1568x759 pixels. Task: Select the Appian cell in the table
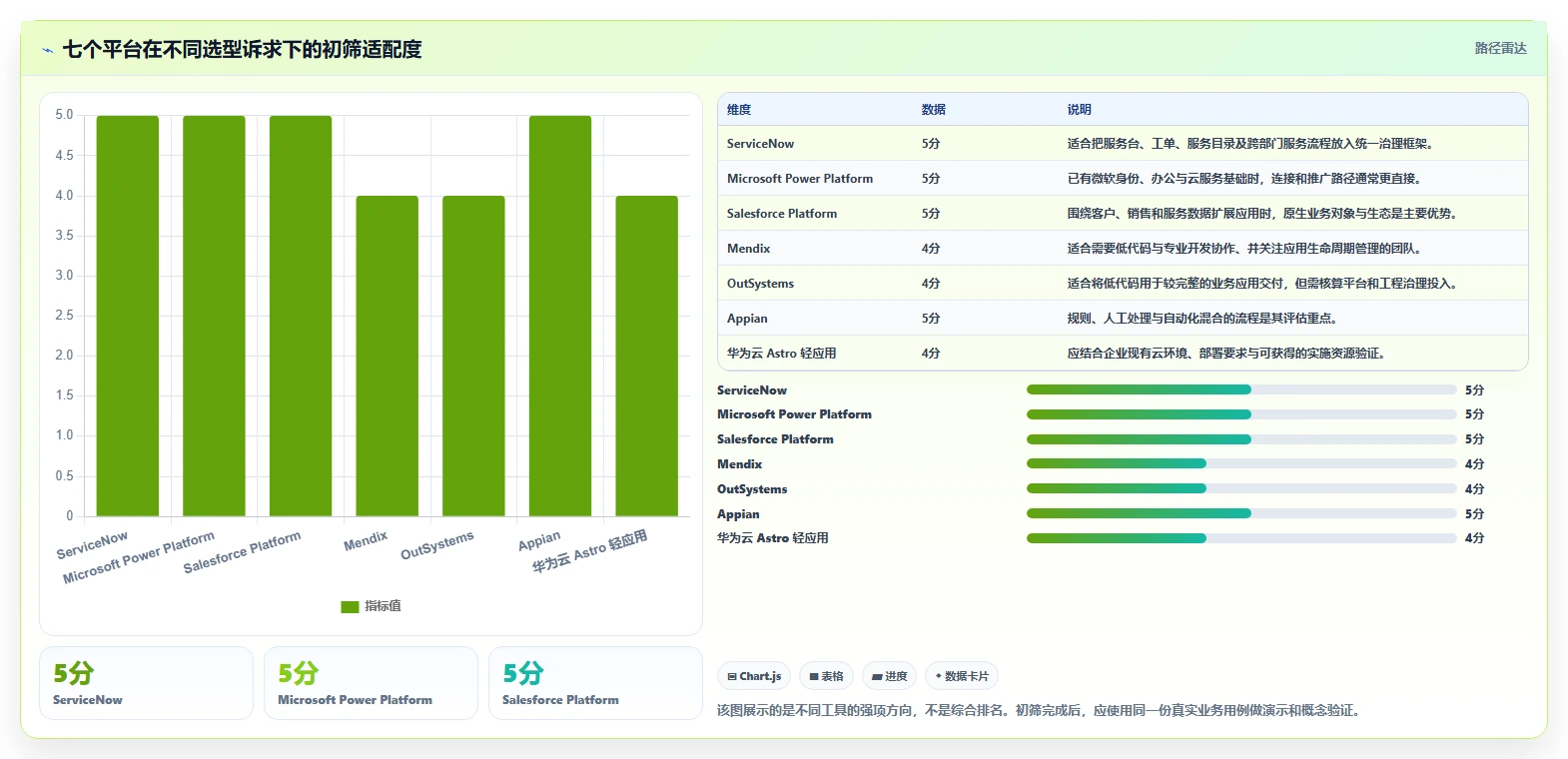pyautogui.click(x=747, y=319)
